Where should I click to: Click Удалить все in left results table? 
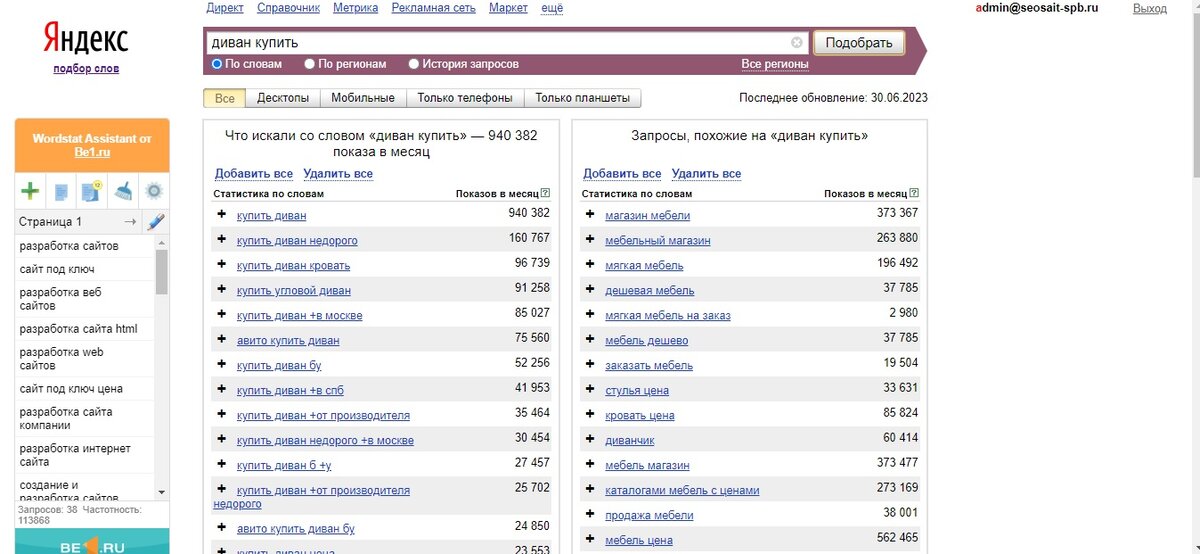(338, 174)
